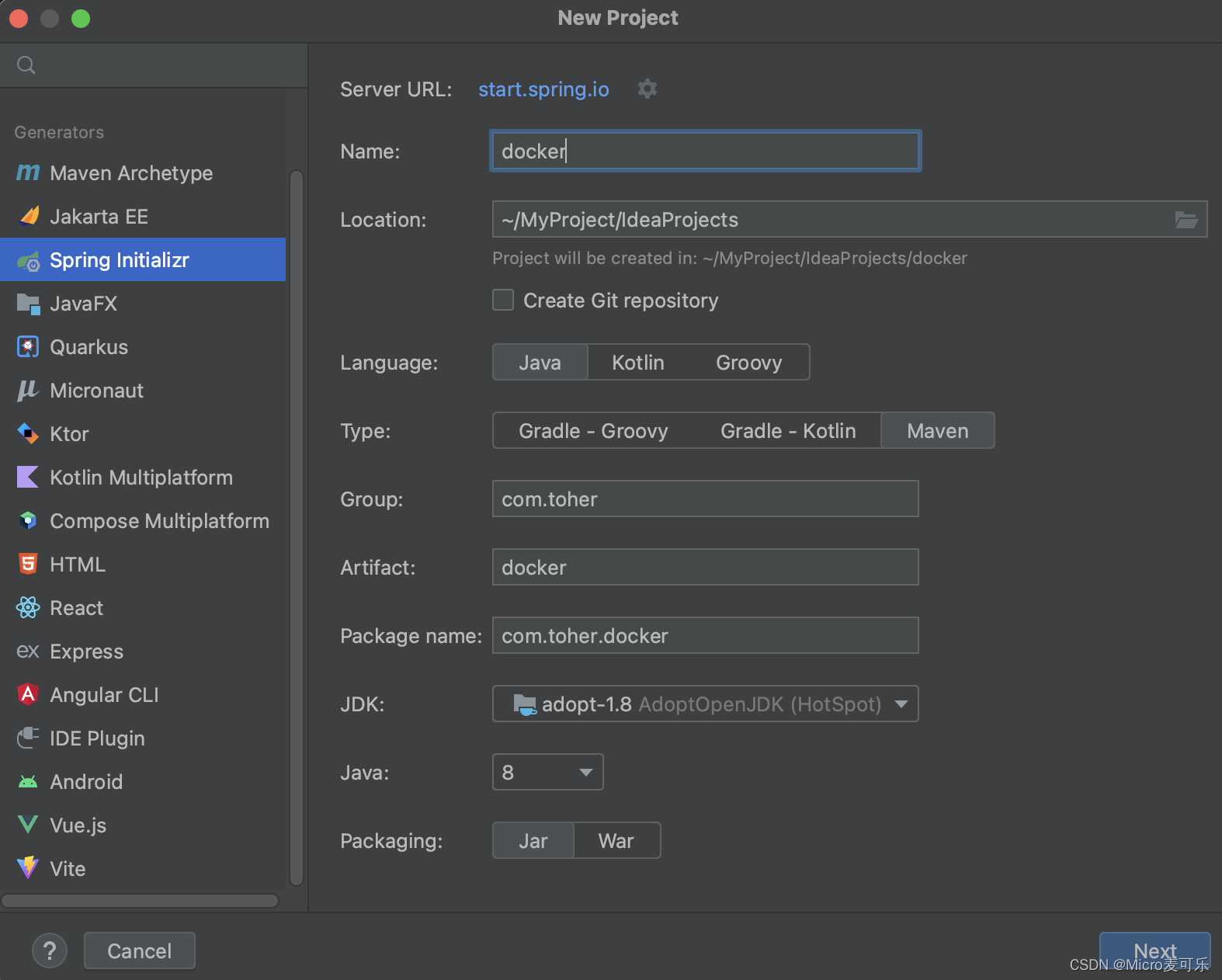Viewport: 1222px width, 980px height.
Task: Click the Quarkus logo icon
Action: tap(28, 346)
